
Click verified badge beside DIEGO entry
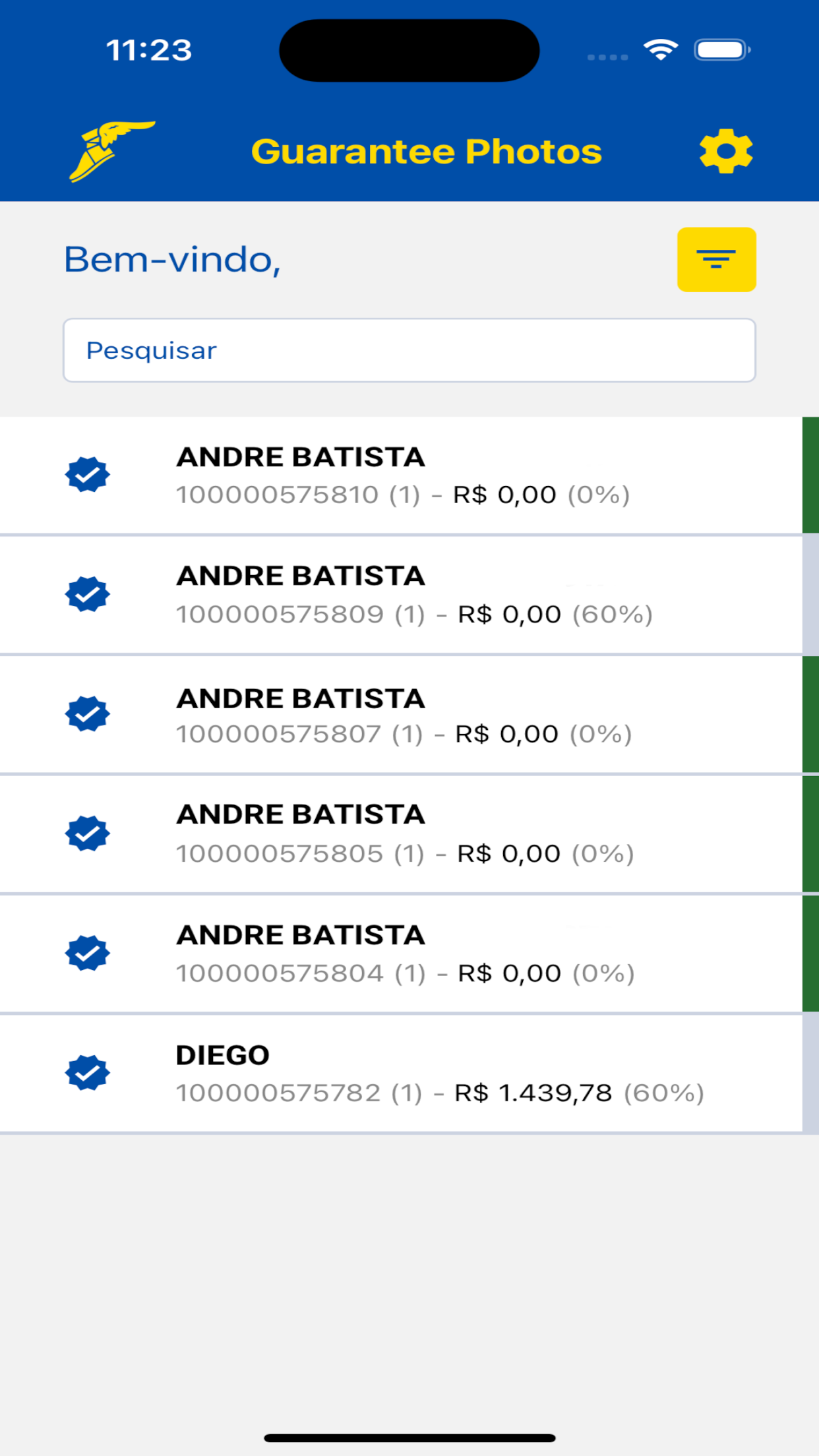pos(87,1073)
